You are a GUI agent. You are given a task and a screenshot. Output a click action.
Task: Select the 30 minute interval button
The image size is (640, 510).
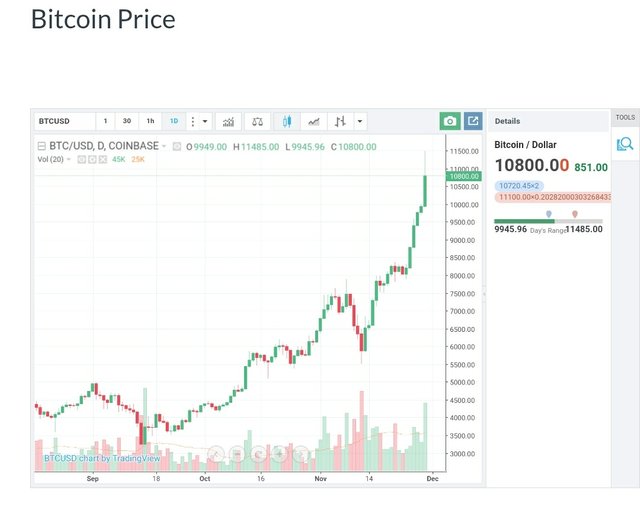coord(127,121)
